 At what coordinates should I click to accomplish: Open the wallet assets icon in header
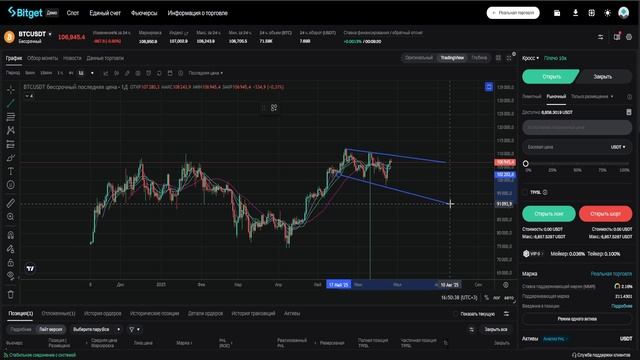tap(557, 13)
